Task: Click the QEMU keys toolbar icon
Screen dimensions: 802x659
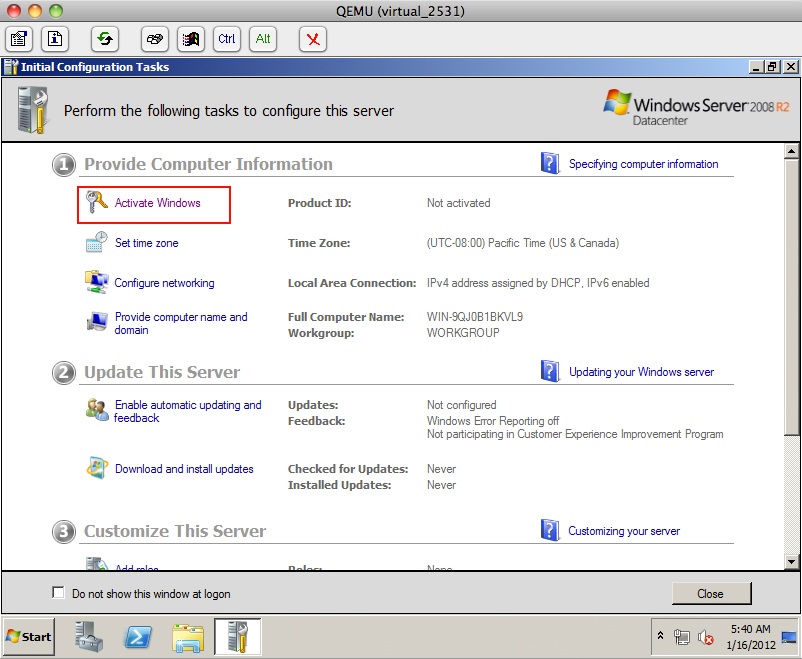Action: (154, 39)
